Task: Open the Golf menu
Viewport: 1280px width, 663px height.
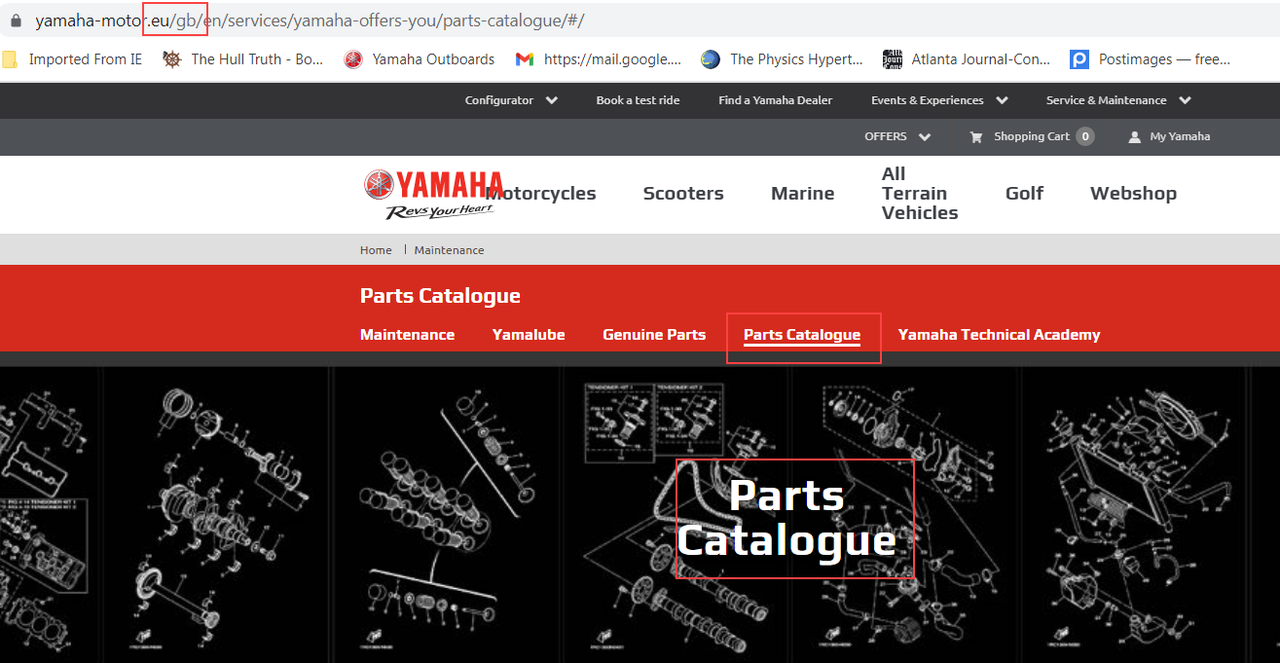Action: coord(1024,193)
